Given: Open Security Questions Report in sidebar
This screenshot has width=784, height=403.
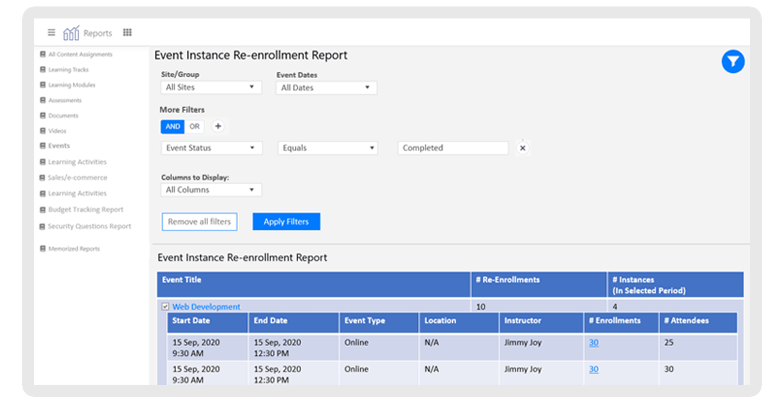Looking at the screenshot, I should 90,226.
